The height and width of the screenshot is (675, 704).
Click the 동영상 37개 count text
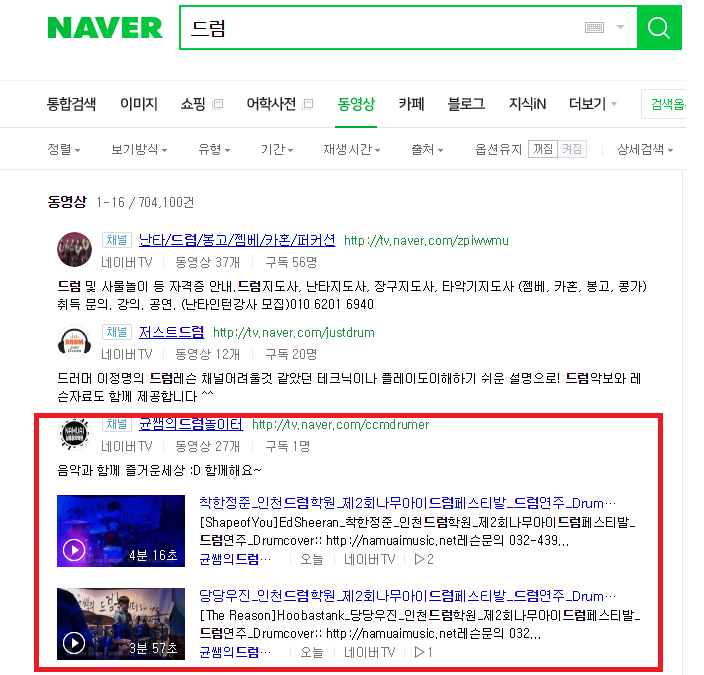coord(207,262)
